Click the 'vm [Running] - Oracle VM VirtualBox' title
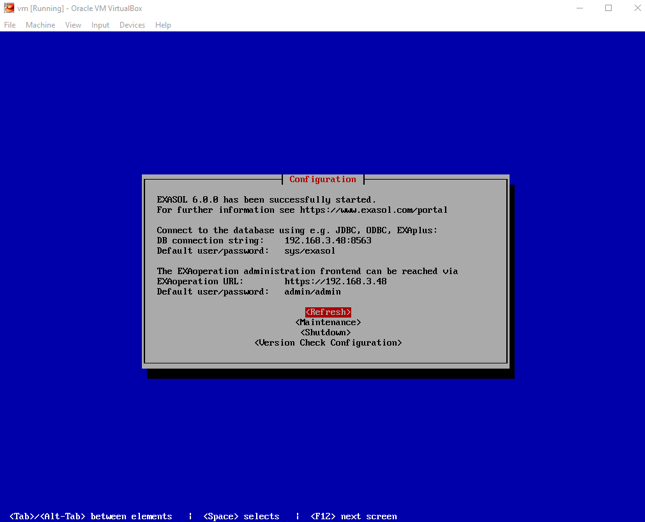645x522 pixels. tap(80, 8)
